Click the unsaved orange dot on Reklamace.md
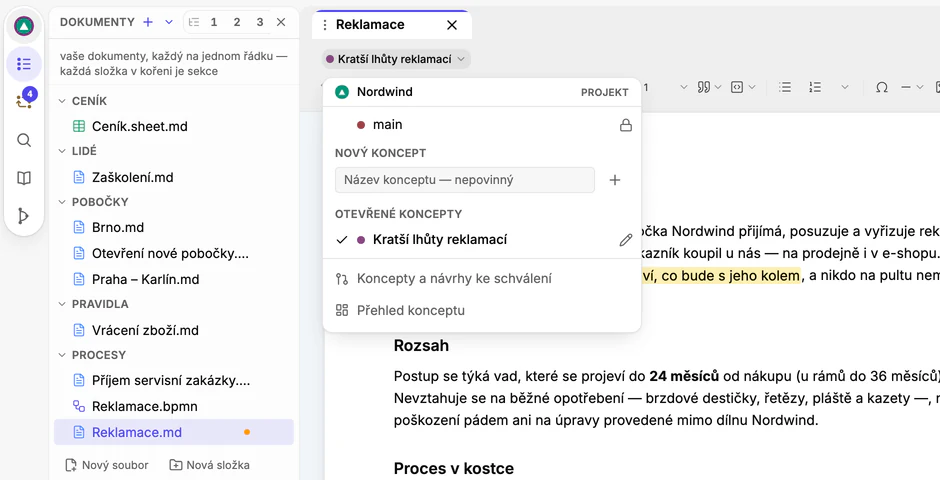This screenshot has height=480, width=940. click(x=246, y=432)
